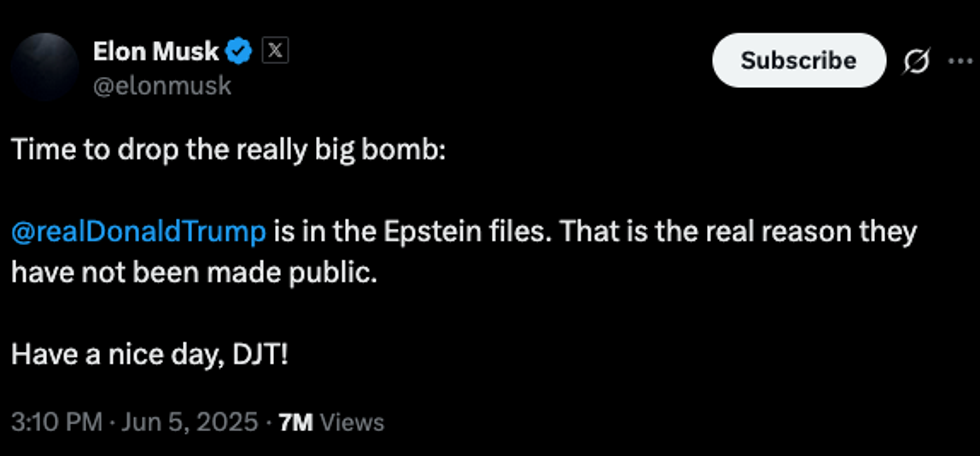Screen dimensions: 980x456
Task: Click the Views label
Action: (352, 422)
